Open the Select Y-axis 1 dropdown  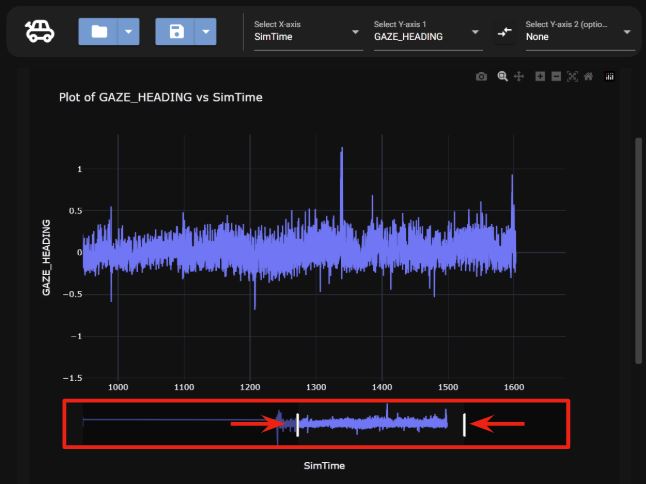(x=428, y=33)
